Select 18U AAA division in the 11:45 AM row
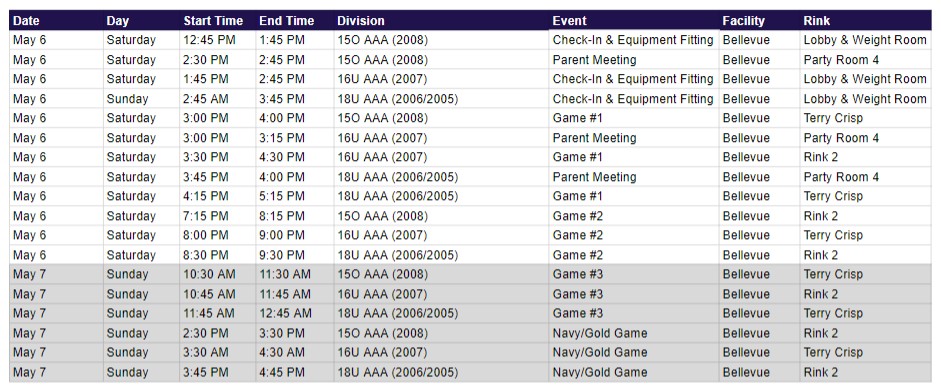Image resolution: width=941 pixels, height=391 pixels. click(x=441, y=313)
